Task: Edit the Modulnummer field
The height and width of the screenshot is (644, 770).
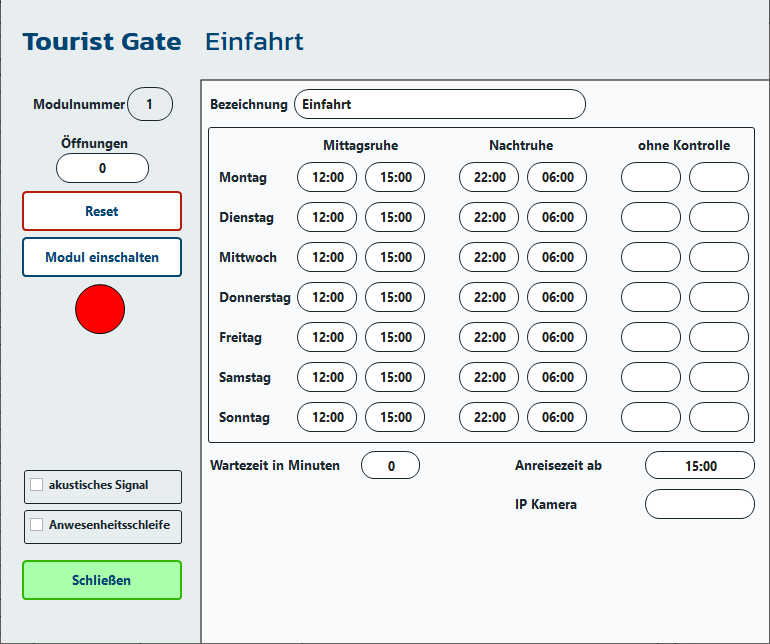Action: (x=150, y=104)
